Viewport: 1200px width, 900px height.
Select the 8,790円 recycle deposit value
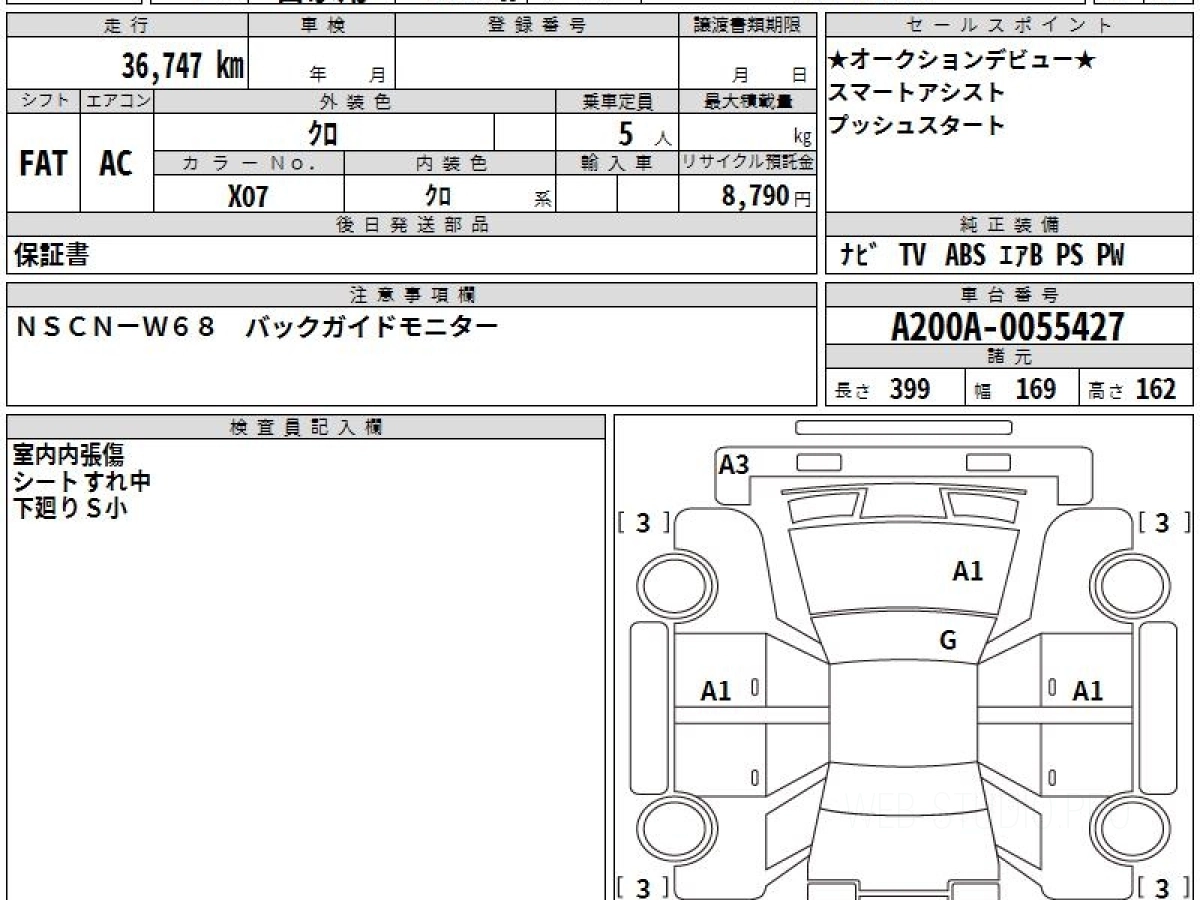767,196
